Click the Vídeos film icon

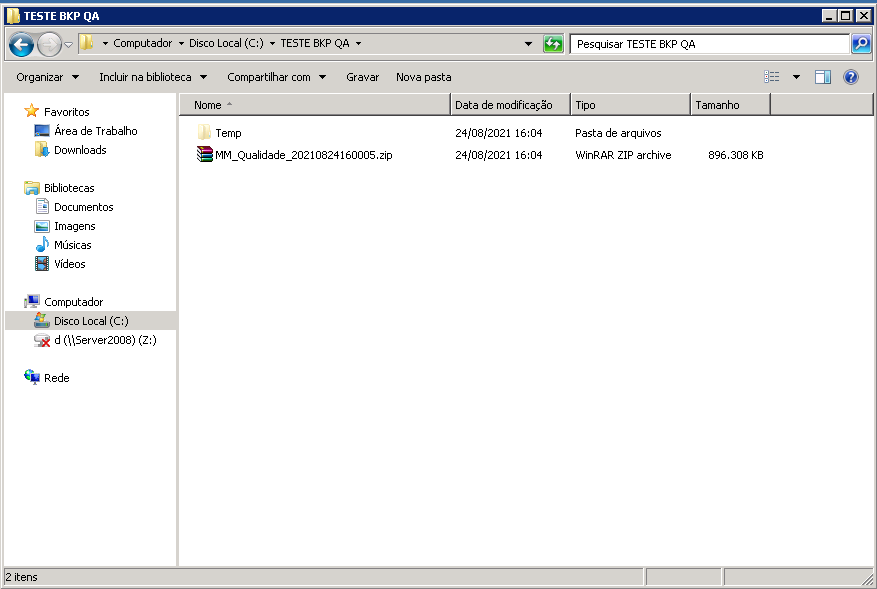point(42,263)
